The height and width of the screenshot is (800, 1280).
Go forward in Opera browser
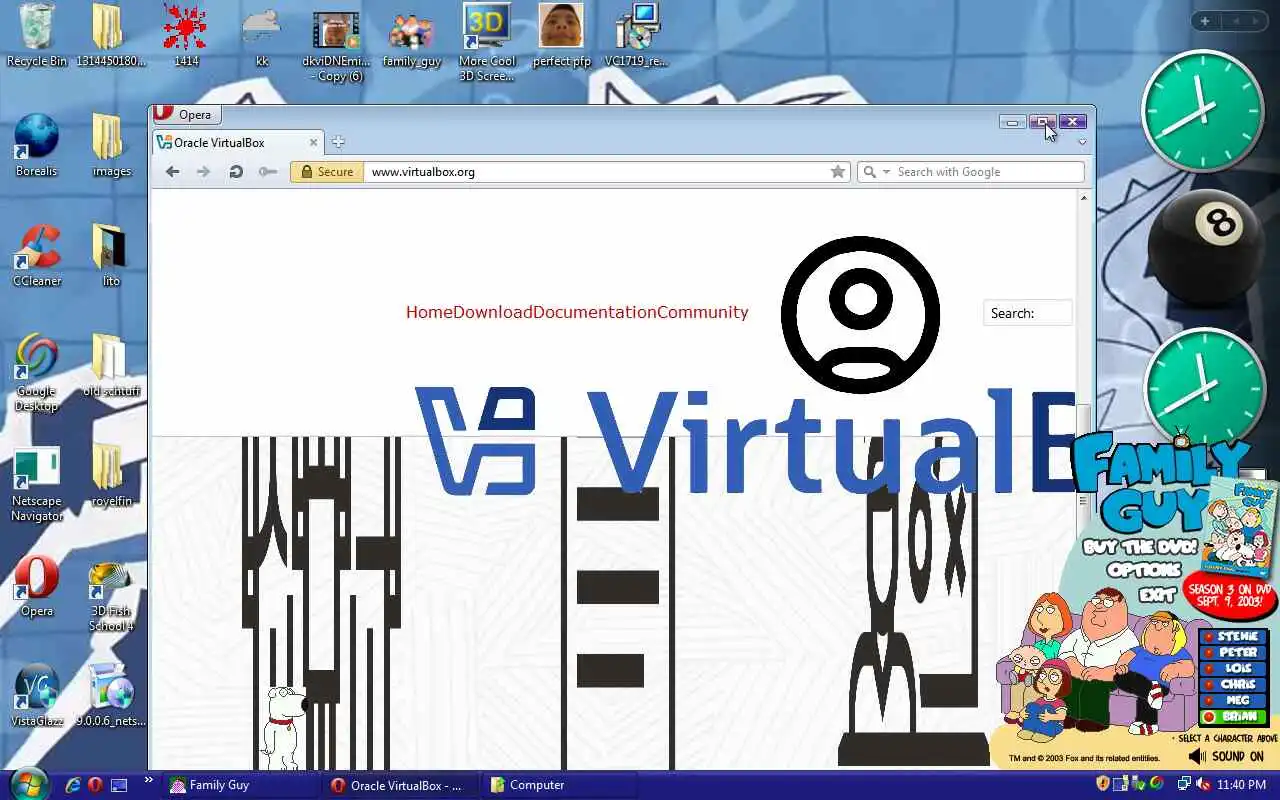coord(204,172)
